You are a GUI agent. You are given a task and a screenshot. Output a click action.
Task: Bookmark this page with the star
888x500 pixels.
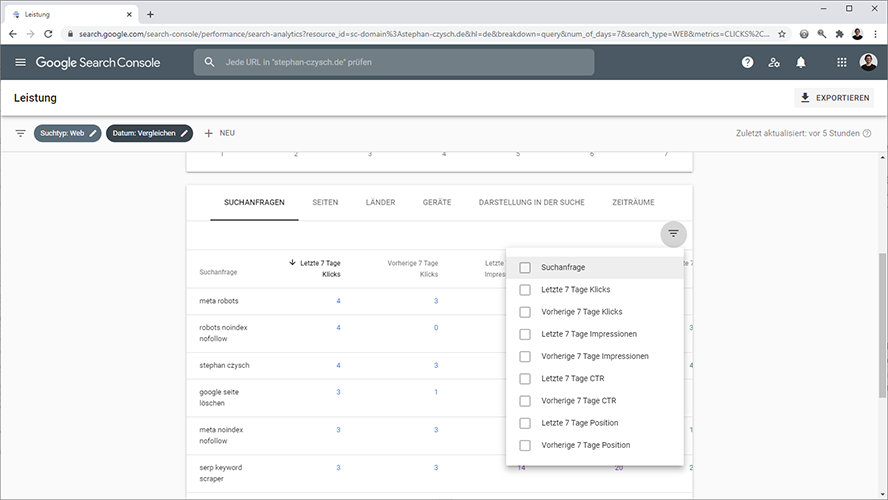[x=782, y=34]
